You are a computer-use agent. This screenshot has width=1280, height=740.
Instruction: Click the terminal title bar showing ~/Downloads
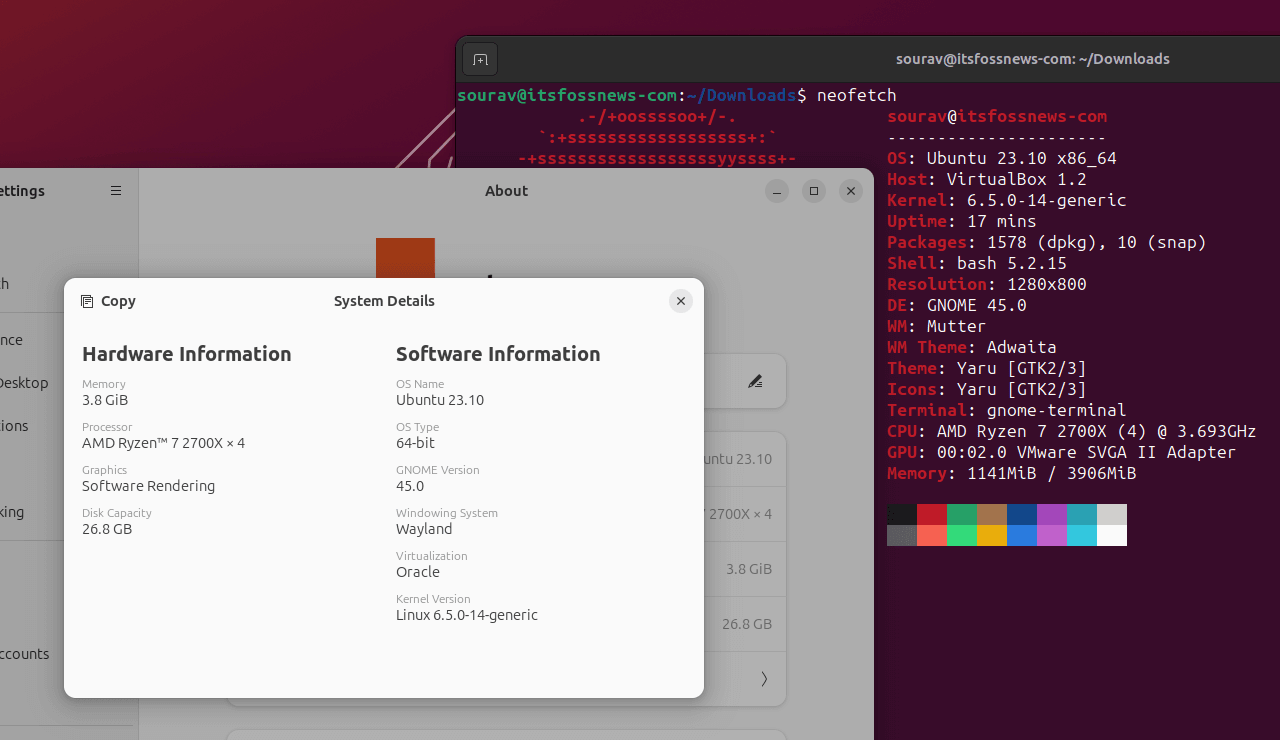coord(1033,59)
